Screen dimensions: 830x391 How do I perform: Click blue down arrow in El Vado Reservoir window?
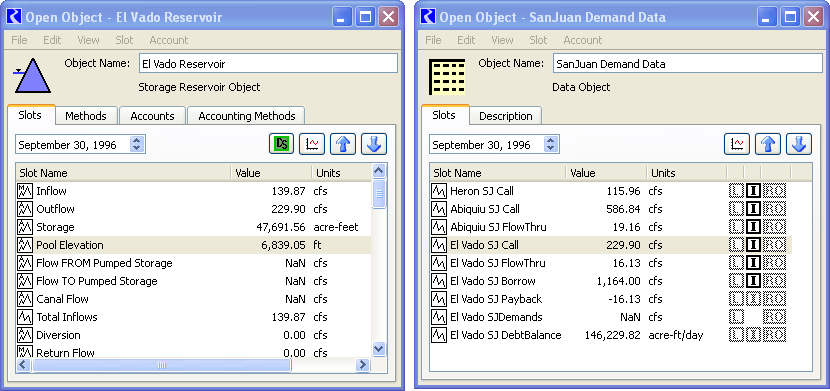374,144
